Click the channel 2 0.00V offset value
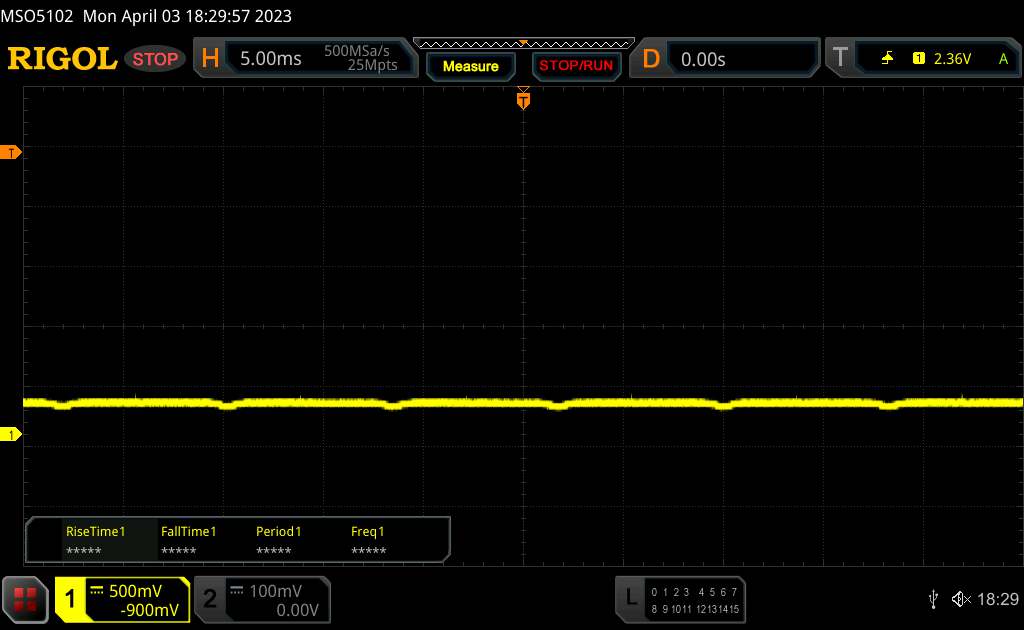 pos(297,610)
